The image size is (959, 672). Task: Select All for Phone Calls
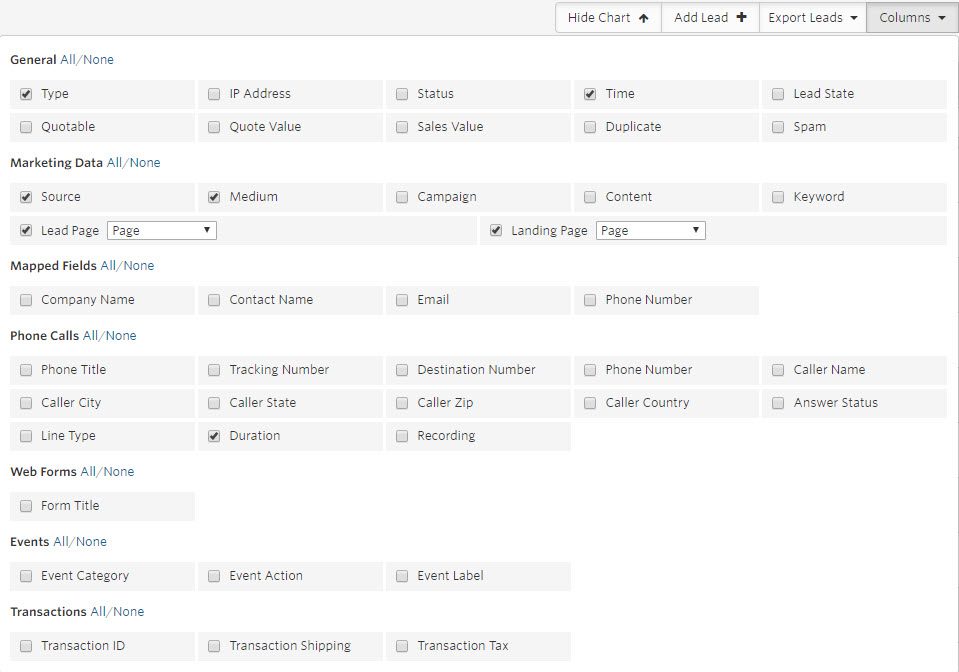(x=91, y=336)
